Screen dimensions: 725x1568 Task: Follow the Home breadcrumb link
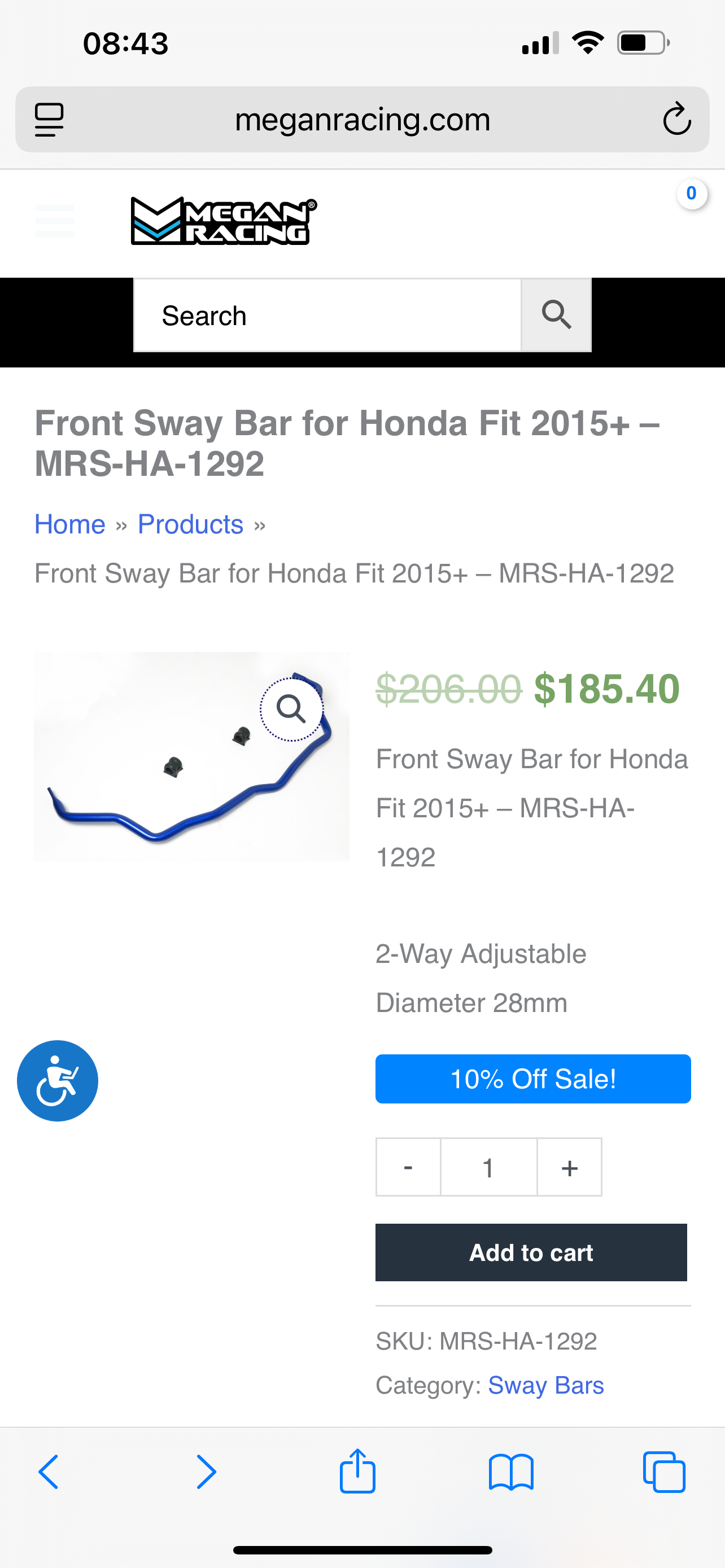[70, 524]
